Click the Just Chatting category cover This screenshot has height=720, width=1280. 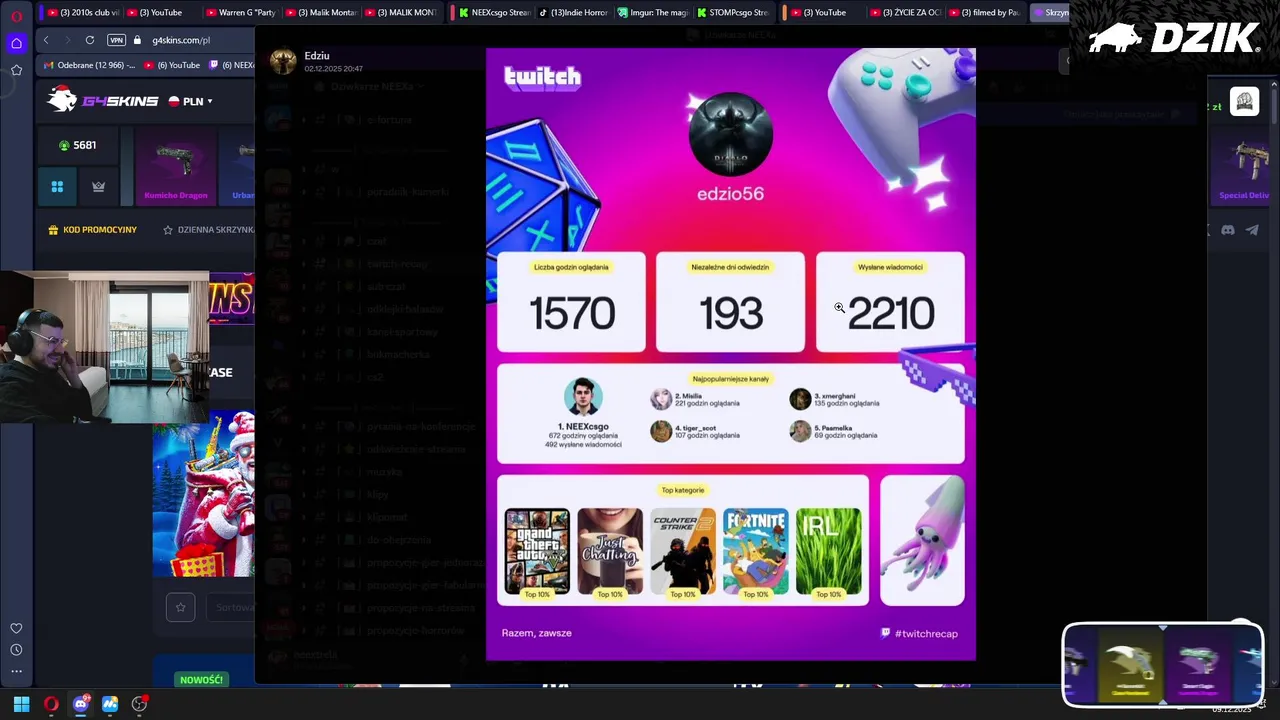[610, 550]
